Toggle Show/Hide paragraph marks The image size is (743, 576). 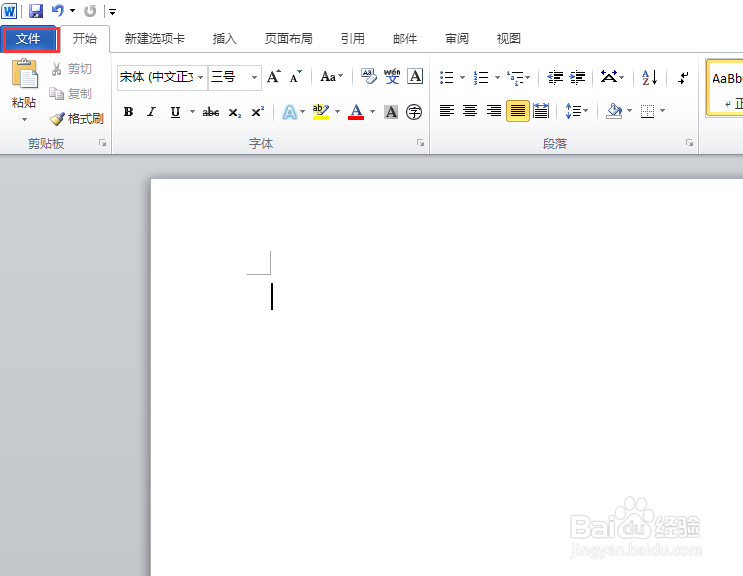pos(683,77)
